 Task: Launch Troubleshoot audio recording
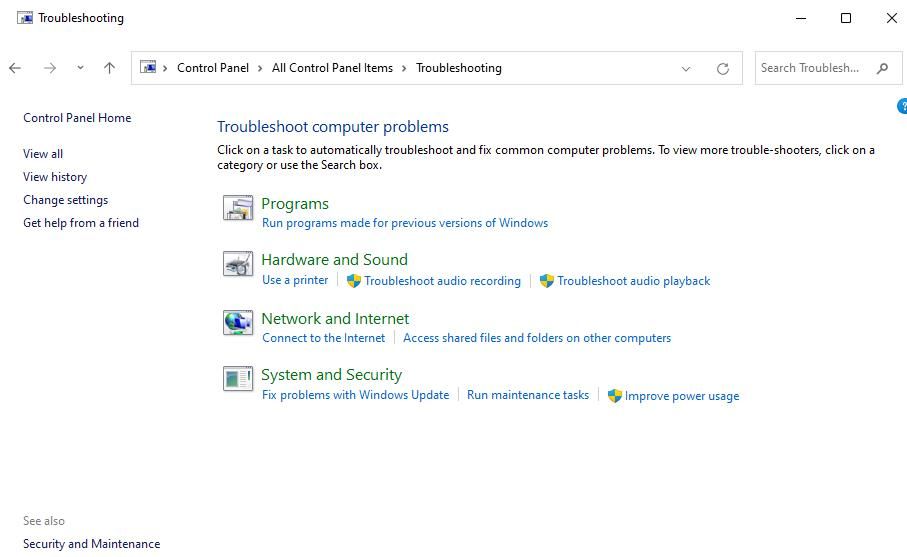[442, 281]
